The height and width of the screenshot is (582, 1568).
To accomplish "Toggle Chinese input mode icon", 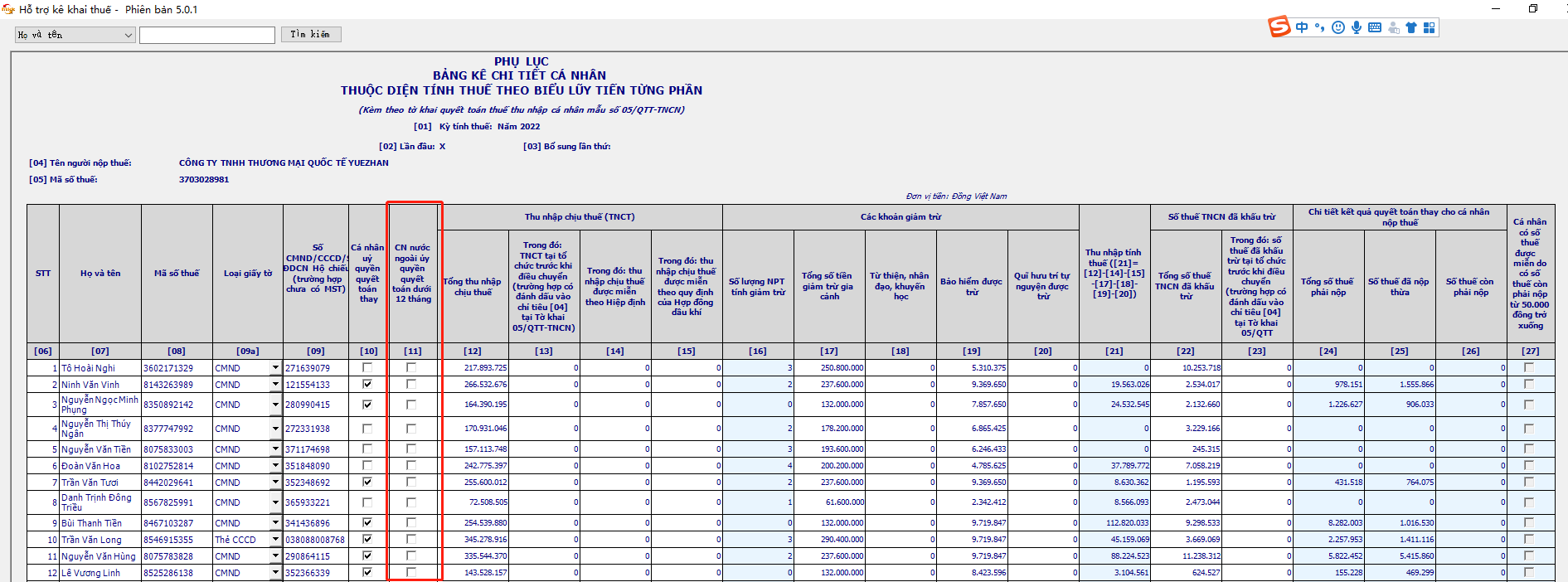I will coord(1302,27).
